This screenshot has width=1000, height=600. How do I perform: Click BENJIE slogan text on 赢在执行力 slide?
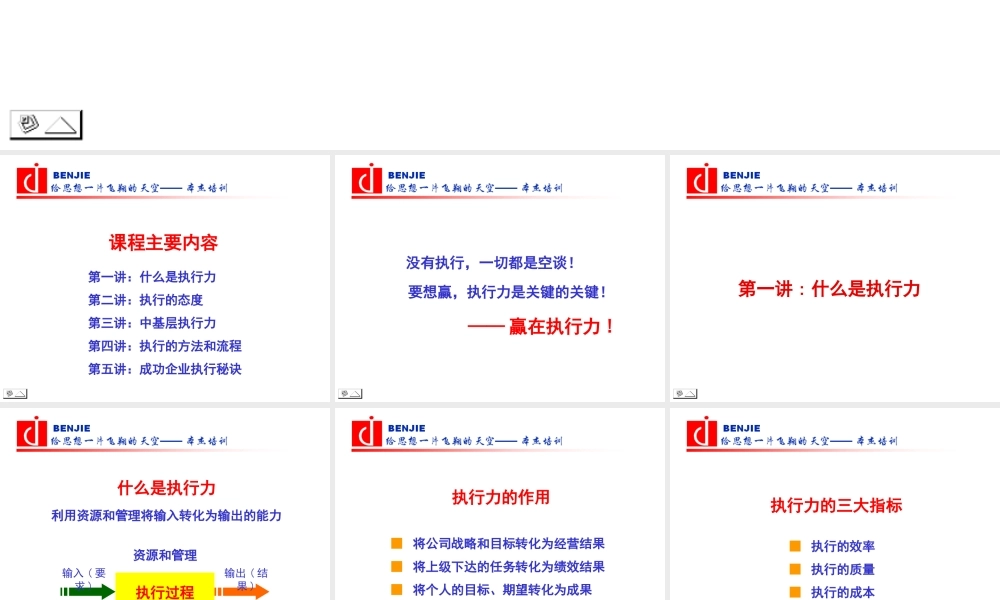[x=474, y=187]
